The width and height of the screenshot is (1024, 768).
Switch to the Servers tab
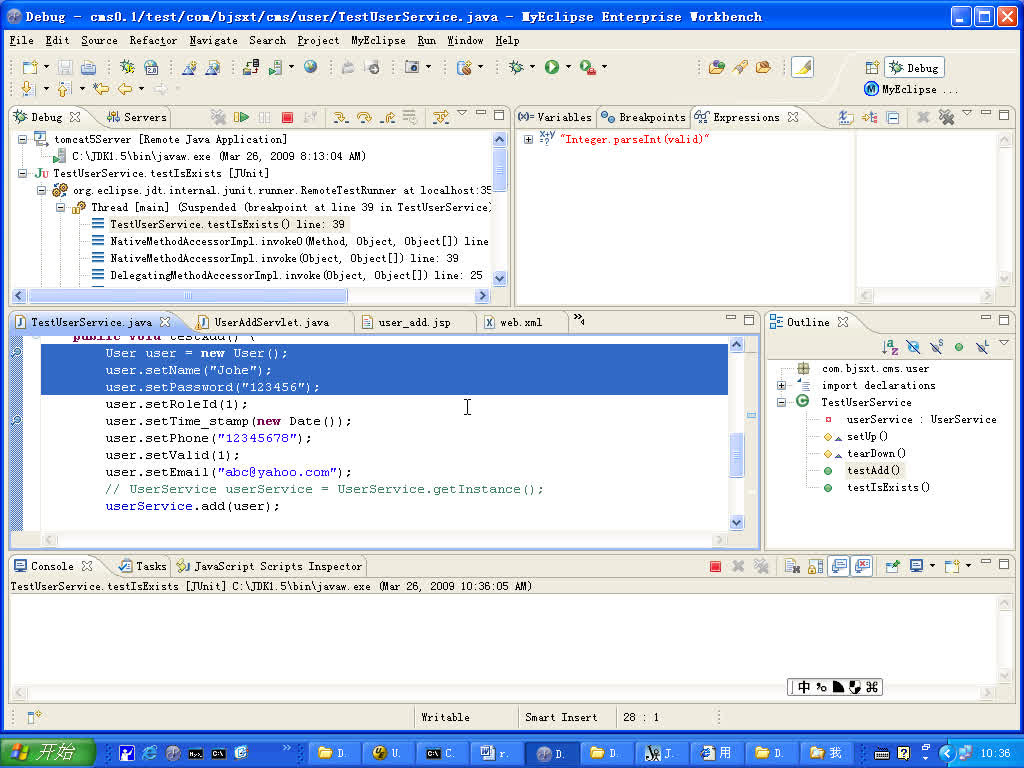coord(136,118)
